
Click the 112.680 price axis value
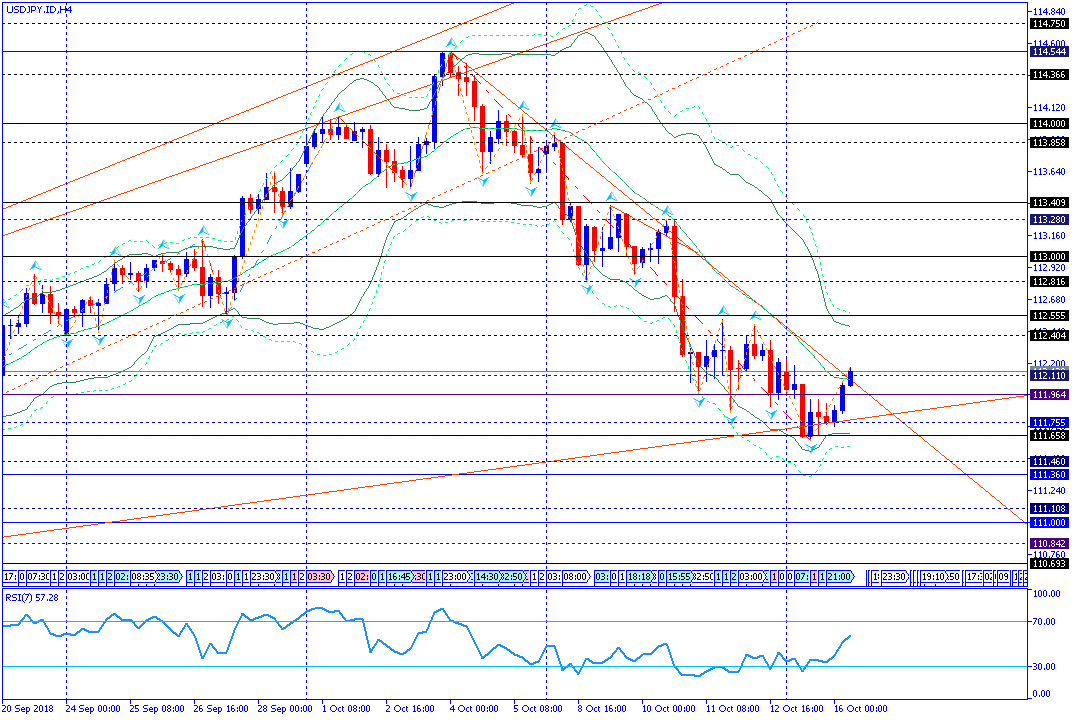(x=1050, y=300)
